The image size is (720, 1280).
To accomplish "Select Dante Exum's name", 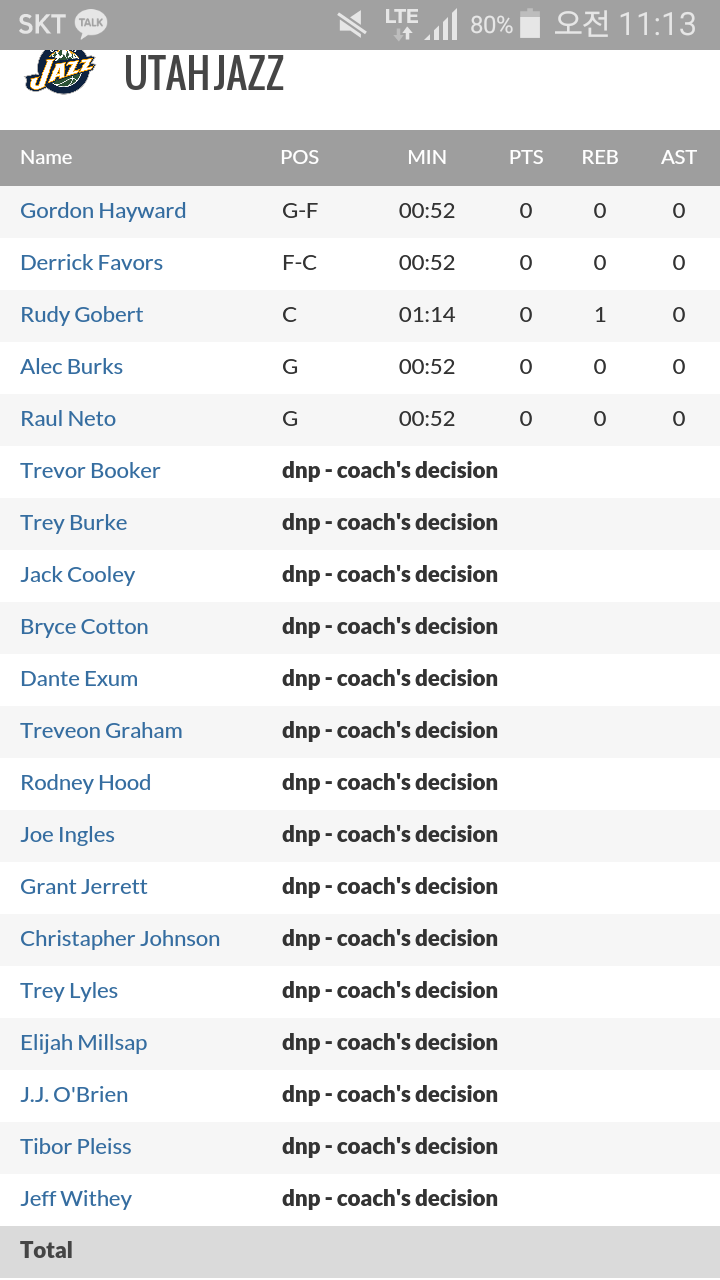I will click(79, 679).
